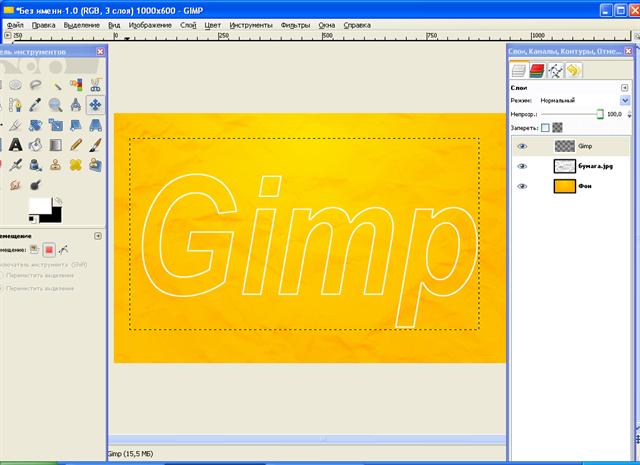Switch to the Undo History tab
Viewport: 640px width, 465px height.
pos(573,71)
